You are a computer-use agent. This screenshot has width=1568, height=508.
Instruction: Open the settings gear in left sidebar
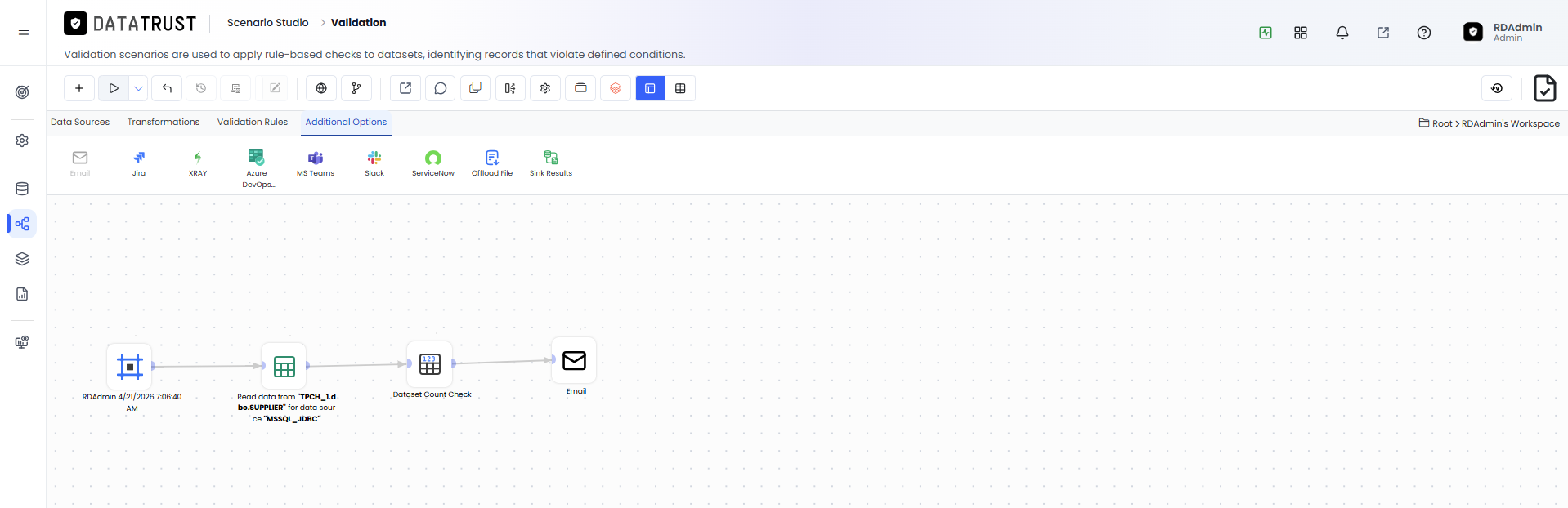click(22, 140)
